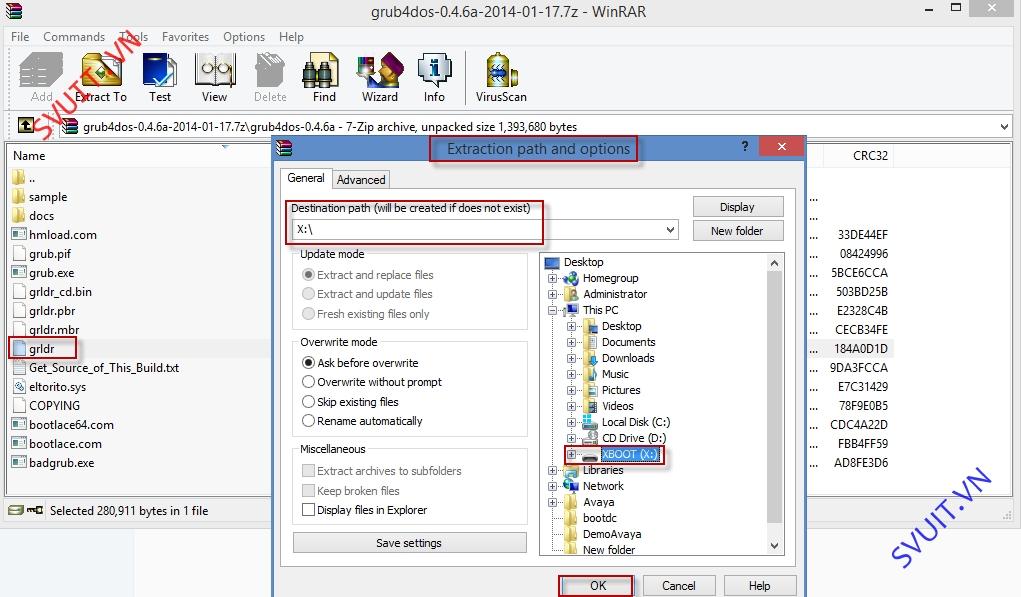The width and height of the screenshot is (1021, 597).
Task: Select Rename automatically option
Action: (309, 421)
